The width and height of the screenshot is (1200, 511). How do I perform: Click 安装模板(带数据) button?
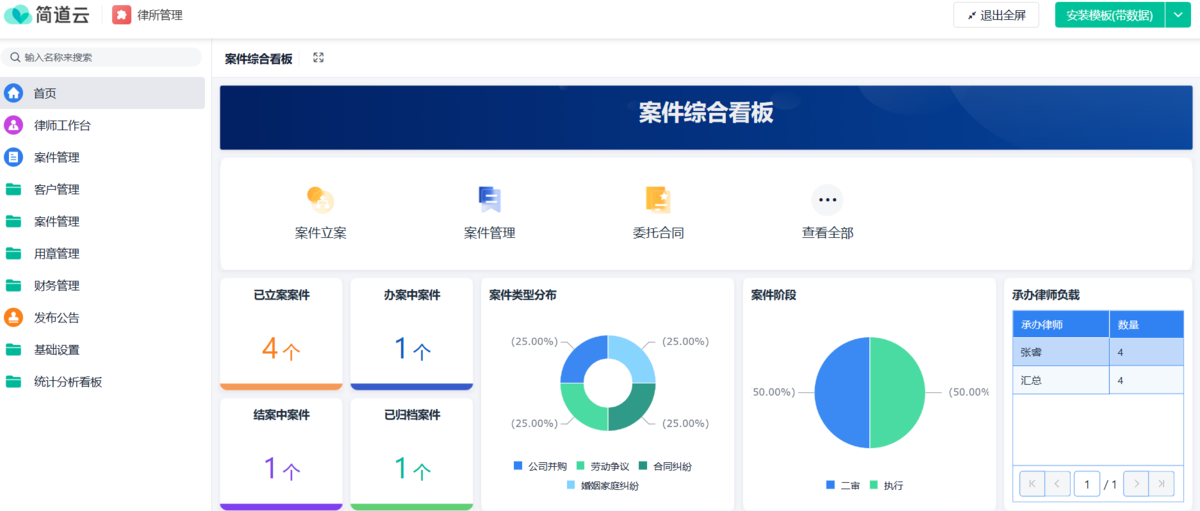[1110, 15]
